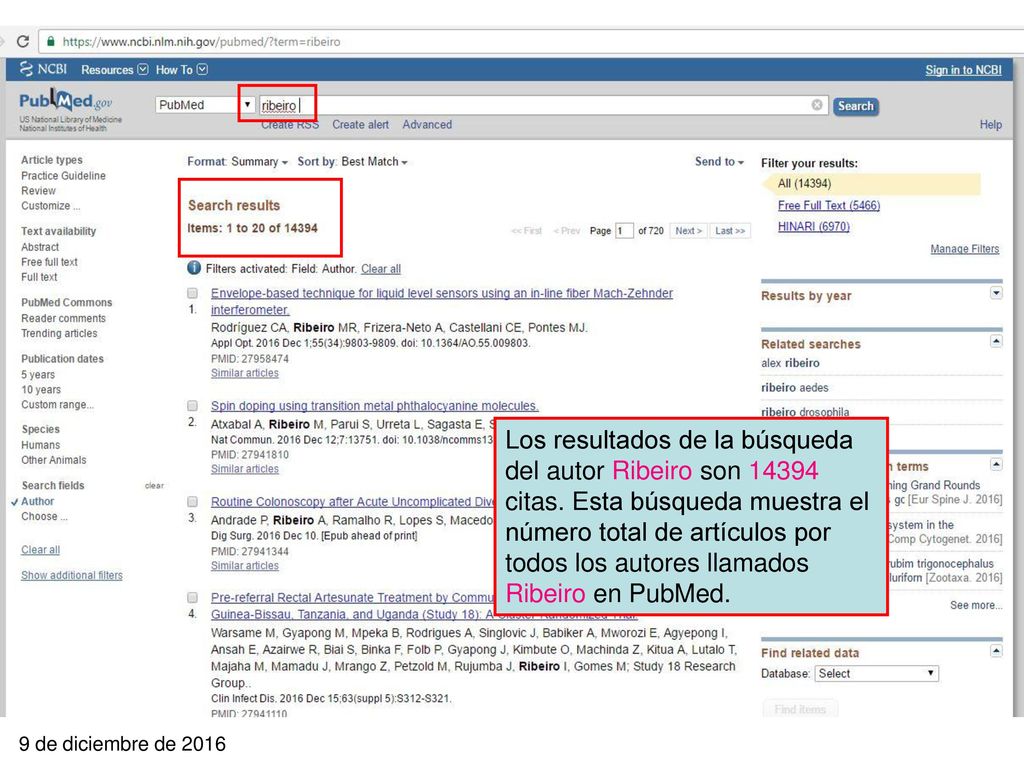Viewport: 1024px width, 768px height.
Task: Click Choose under Search fields
Action: point(44,516)
